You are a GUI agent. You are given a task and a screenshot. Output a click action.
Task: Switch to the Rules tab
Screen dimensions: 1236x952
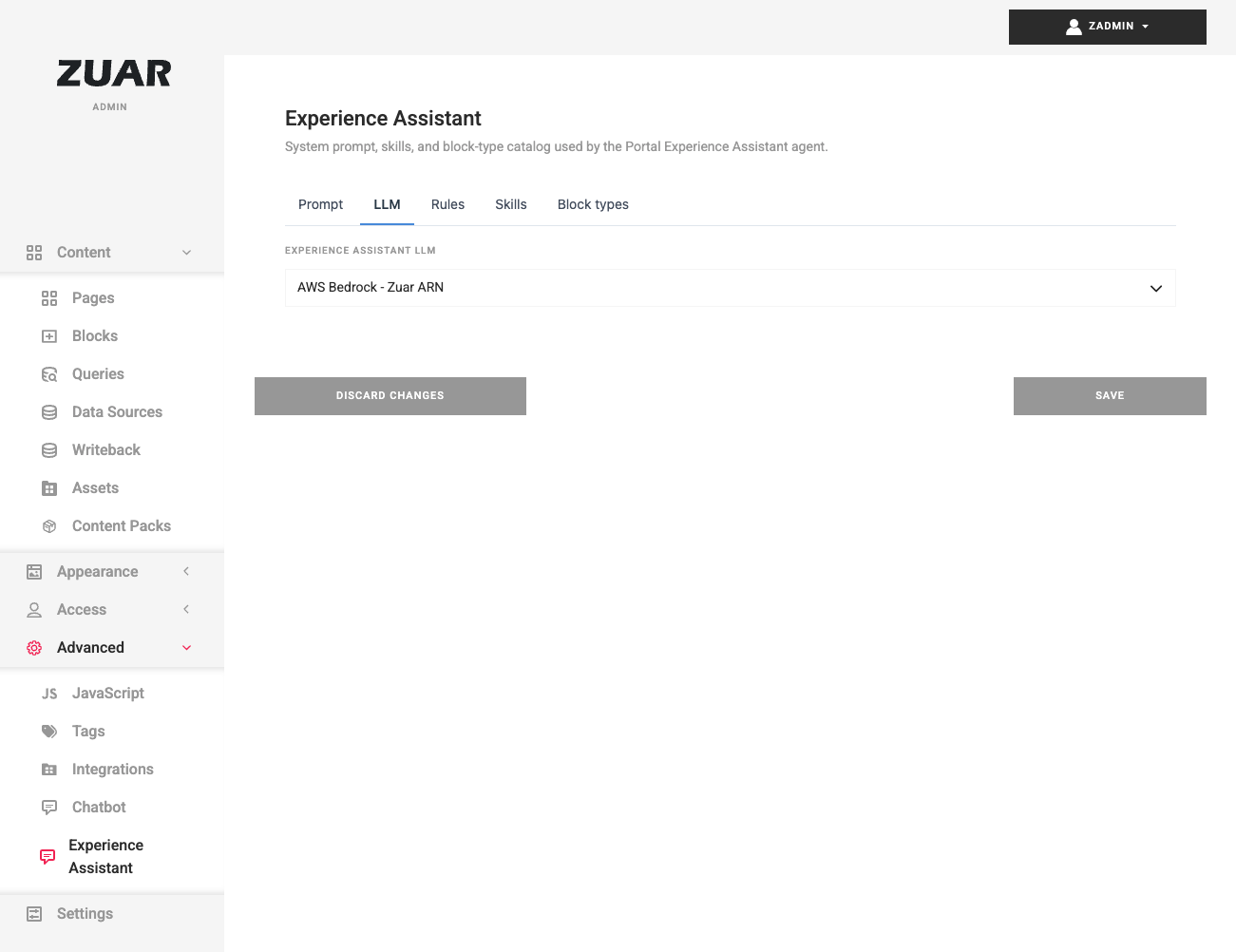coord(447,204)
